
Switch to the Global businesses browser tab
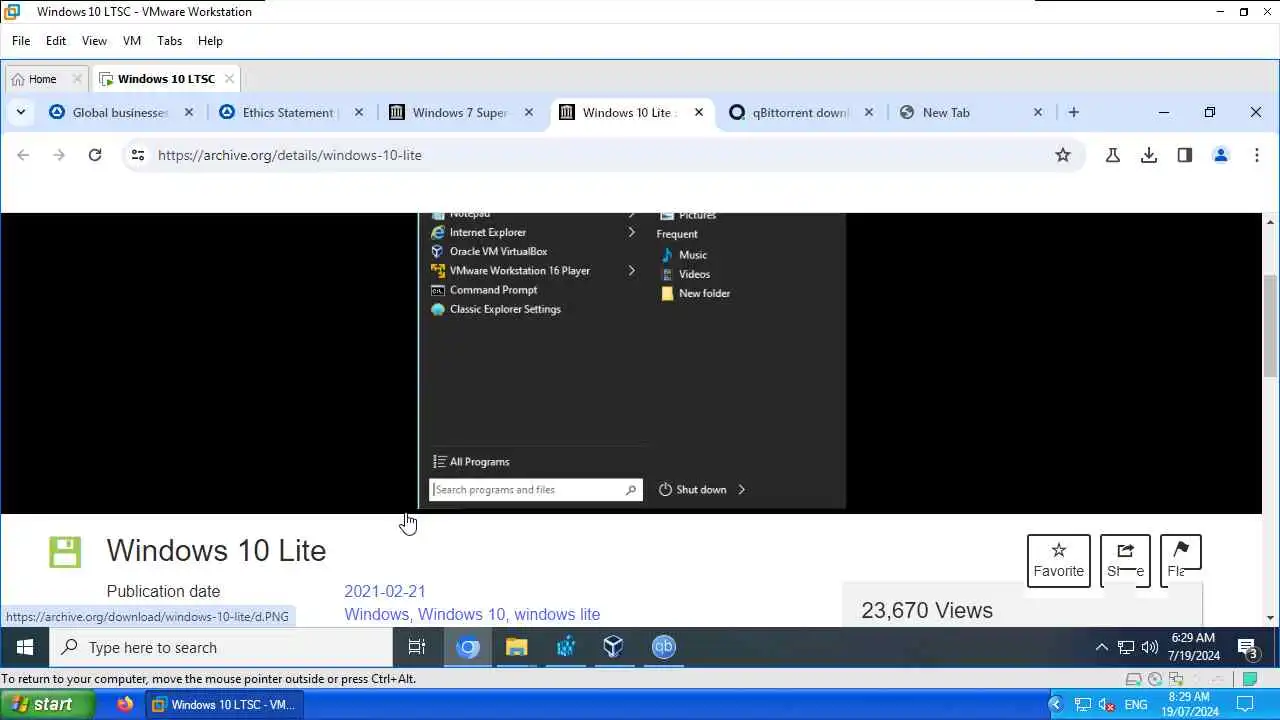tap(120, 113)
